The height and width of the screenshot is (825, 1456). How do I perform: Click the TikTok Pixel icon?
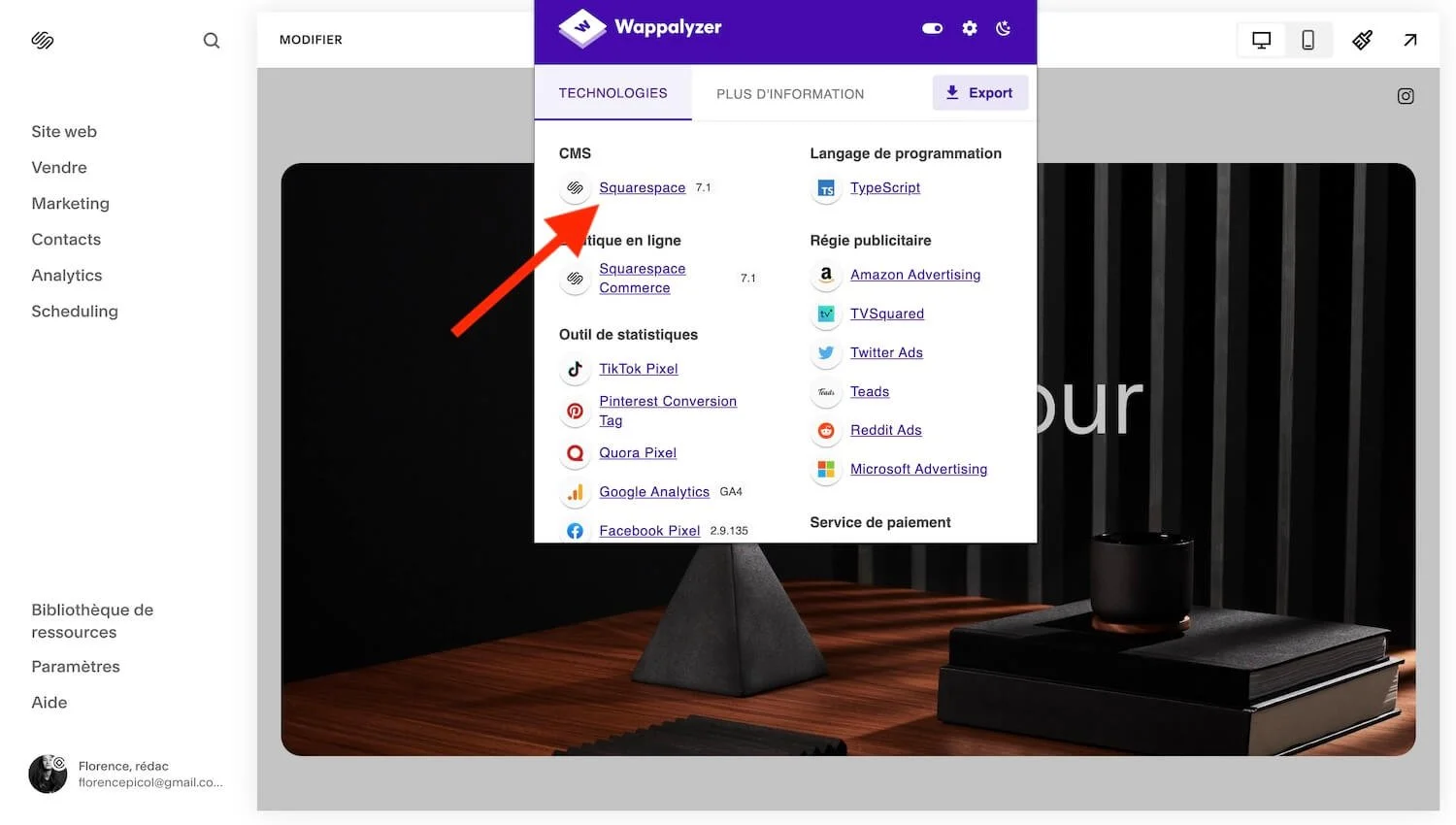[576, 369]
